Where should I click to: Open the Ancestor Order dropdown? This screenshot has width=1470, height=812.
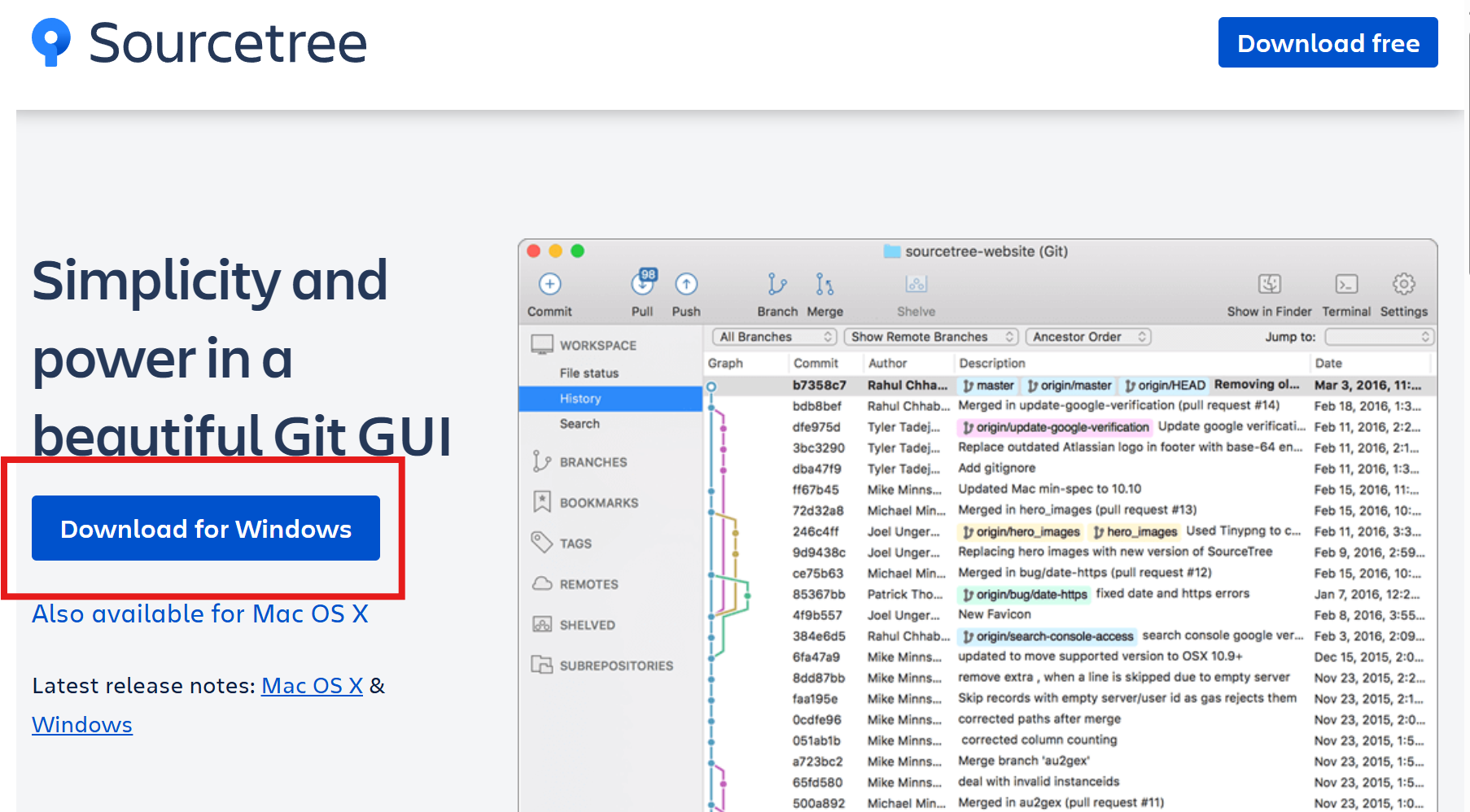(x=1088, y=337)
